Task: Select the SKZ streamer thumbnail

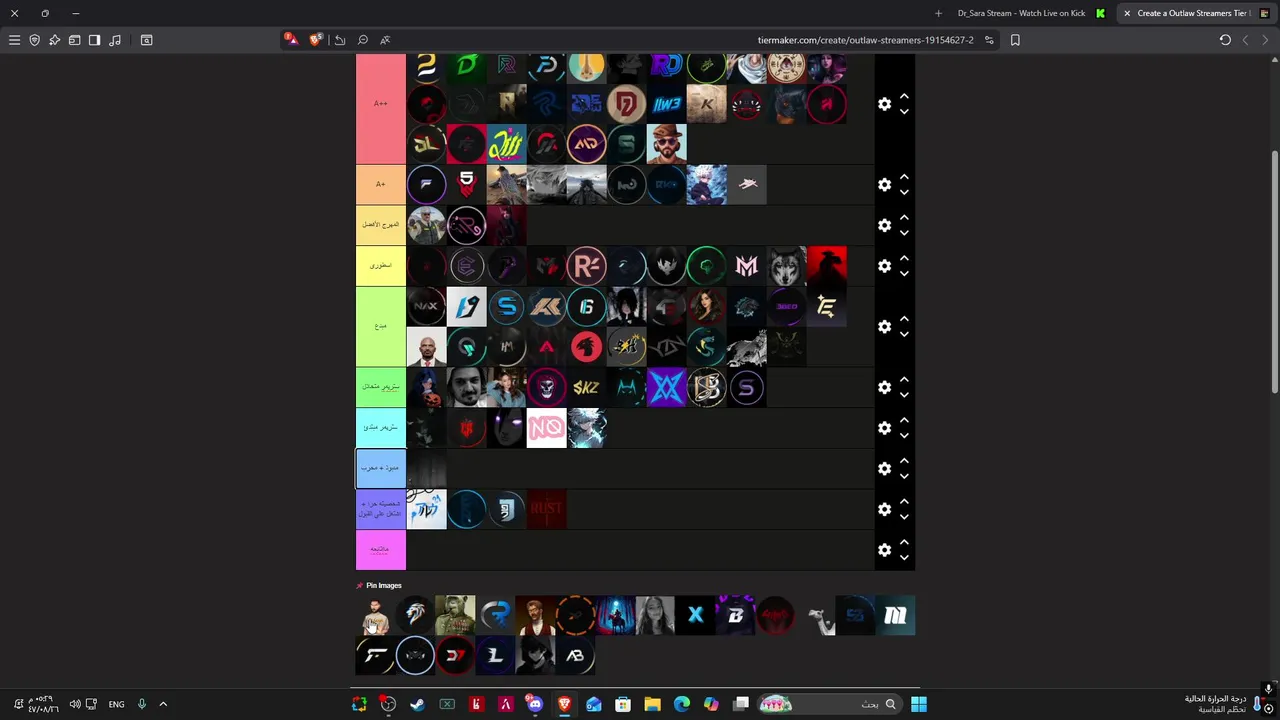Action: 586,387
